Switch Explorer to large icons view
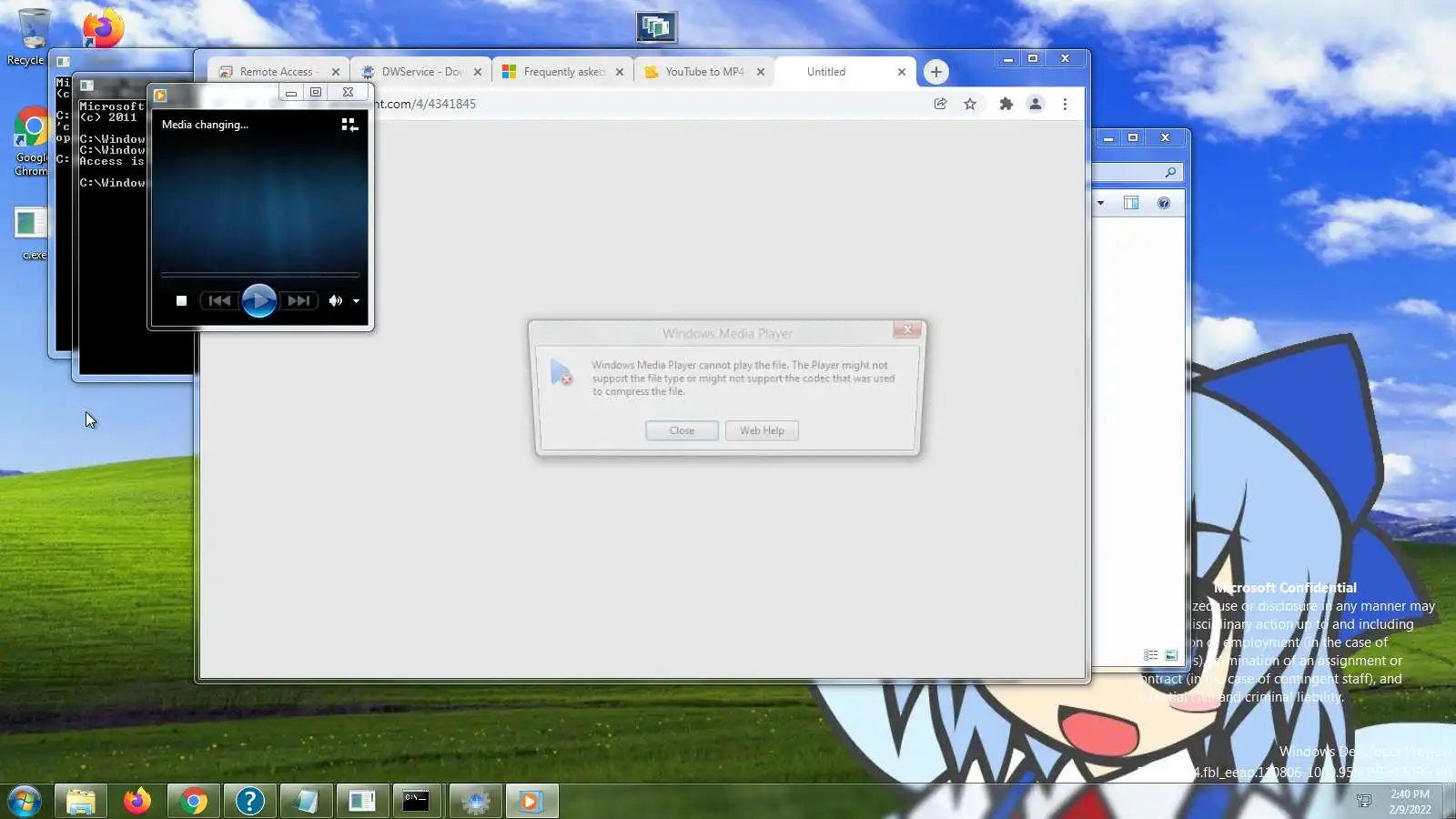 [x=1171, y=655]
